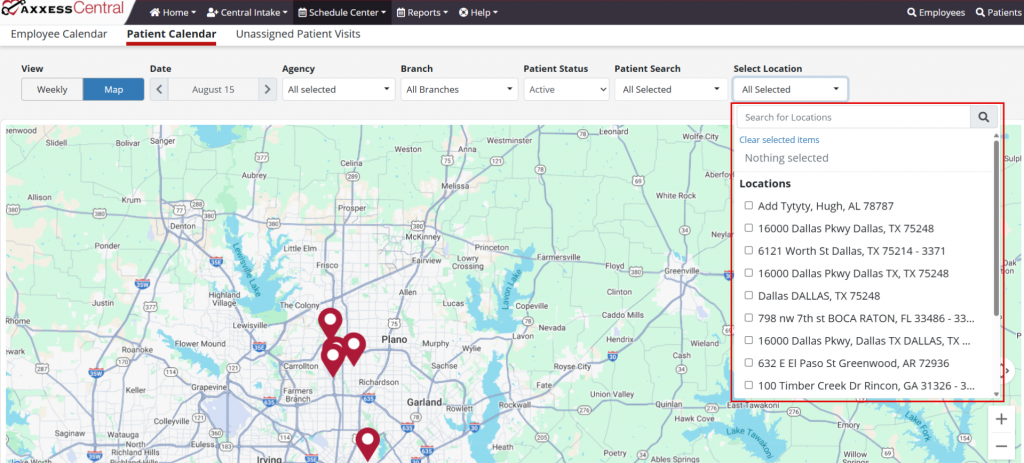Check 798 nw 7th st BOCA RATON location
1024x463 pixels.
click(748, 318)
